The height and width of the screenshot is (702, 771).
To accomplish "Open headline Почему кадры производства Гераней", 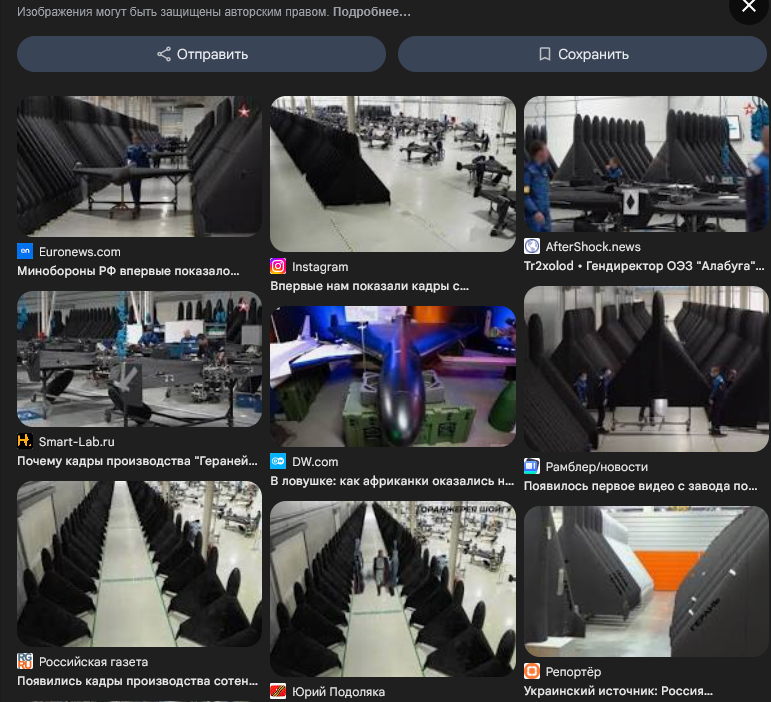I will coord(137,461).
